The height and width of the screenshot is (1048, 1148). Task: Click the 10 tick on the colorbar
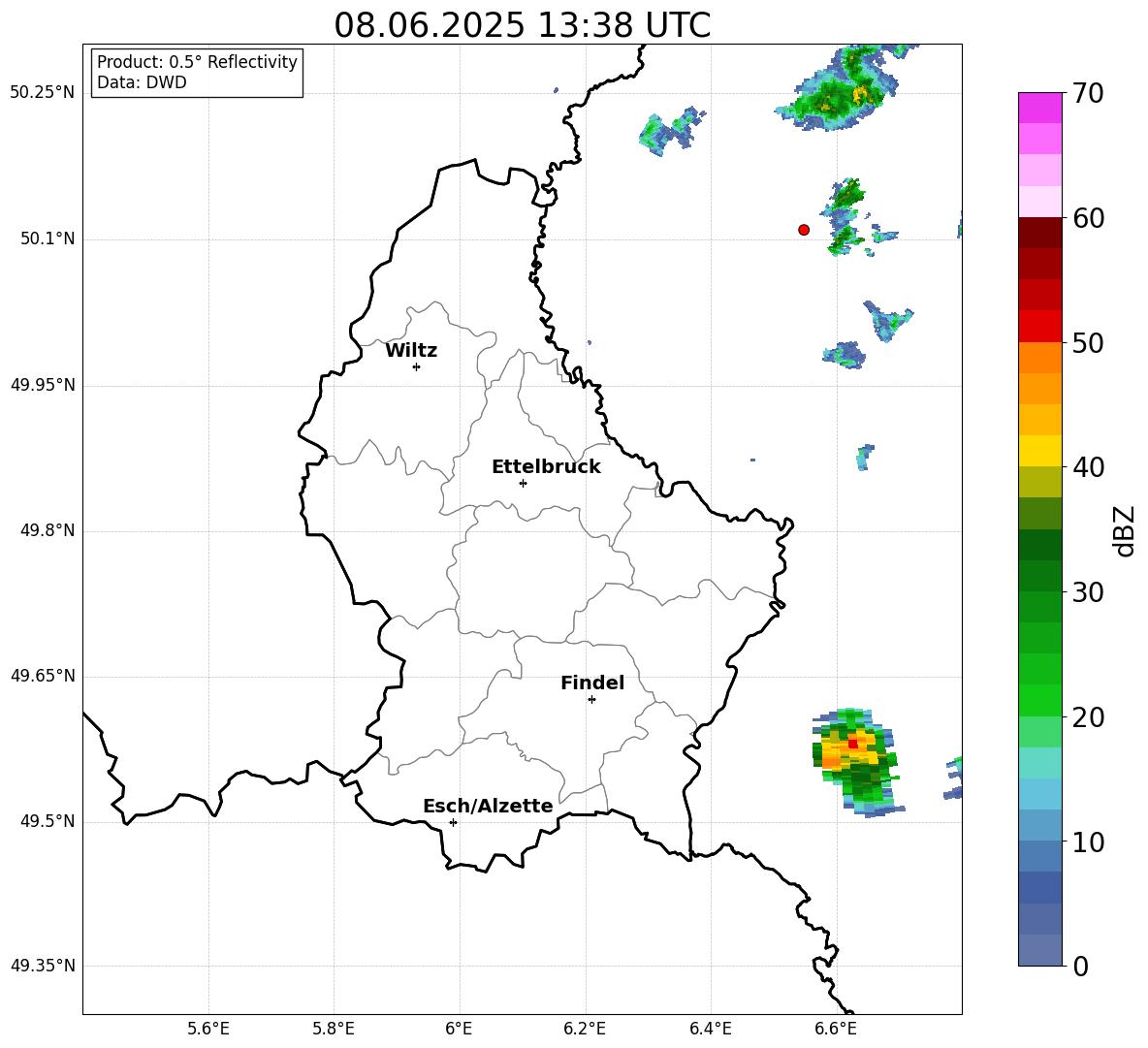click(1088, 842)
